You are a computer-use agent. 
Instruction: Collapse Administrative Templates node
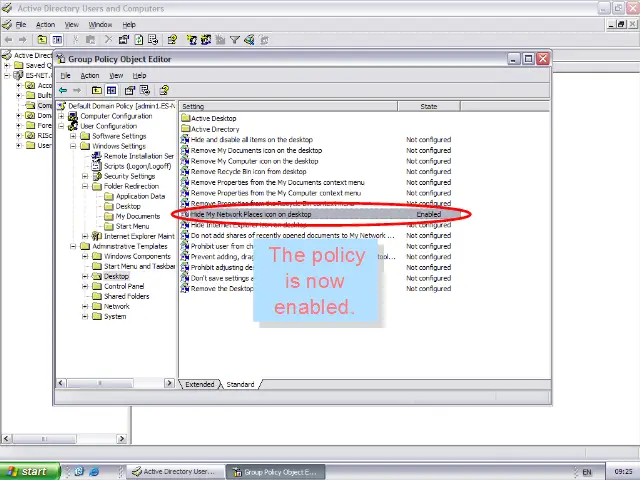(73, 246)
